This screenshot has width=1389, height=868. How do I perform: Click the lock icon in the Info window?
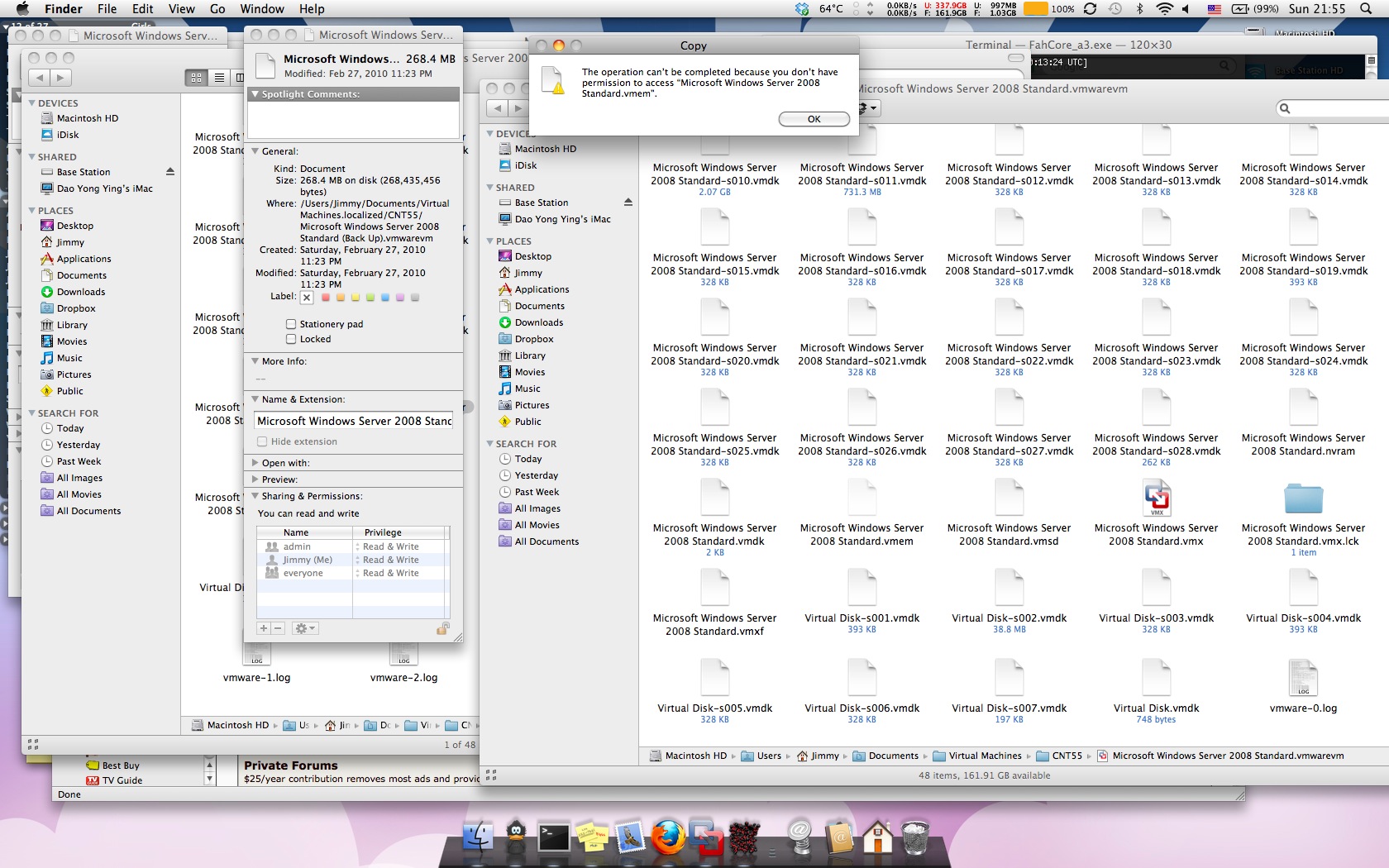click(443, 628)
